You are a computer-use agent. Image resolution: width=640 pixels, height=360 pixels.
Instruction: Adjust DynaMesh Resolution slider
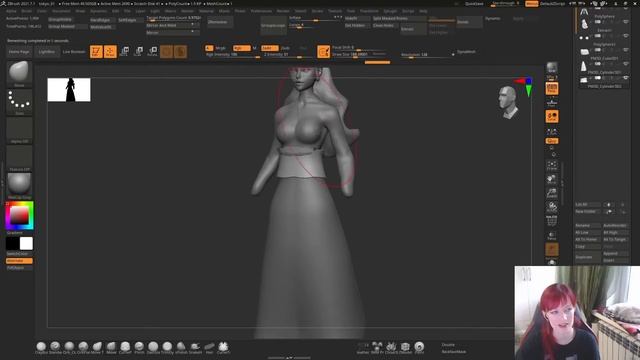[427, 55]
